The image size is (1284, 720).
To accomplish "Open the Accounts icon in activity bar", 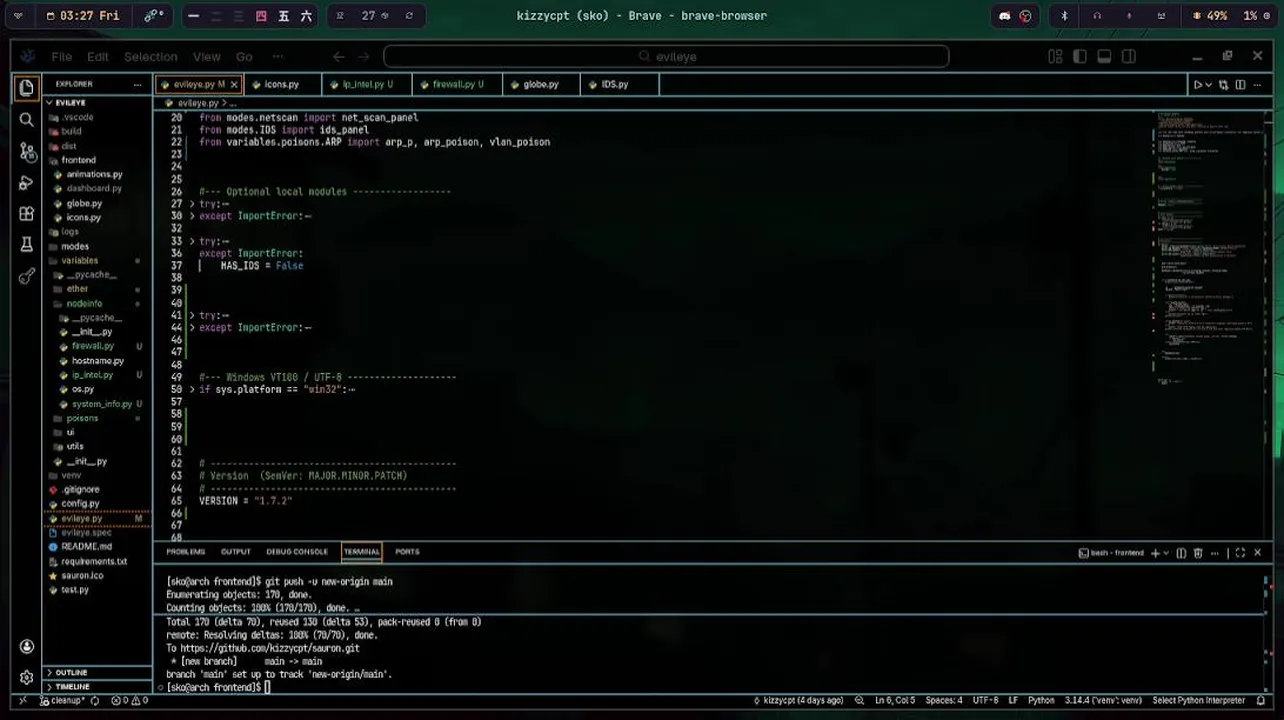I will [26, 646].
